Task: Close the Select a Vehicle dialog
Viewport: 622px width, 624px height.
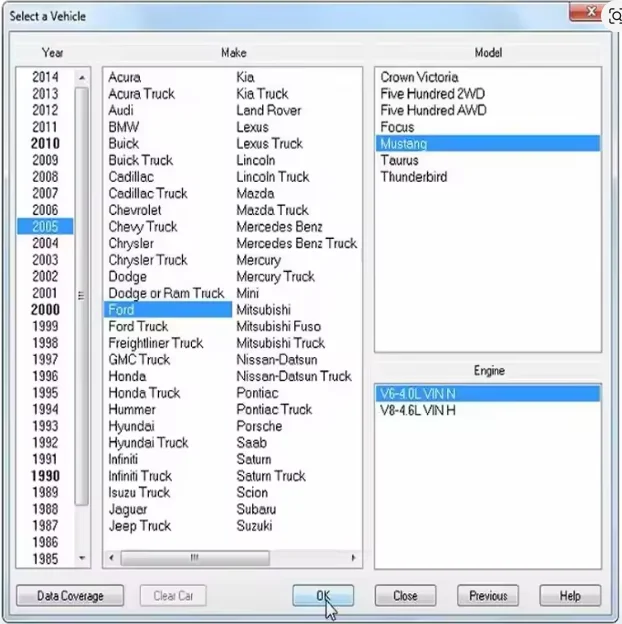Action: (x=585, y=12)
